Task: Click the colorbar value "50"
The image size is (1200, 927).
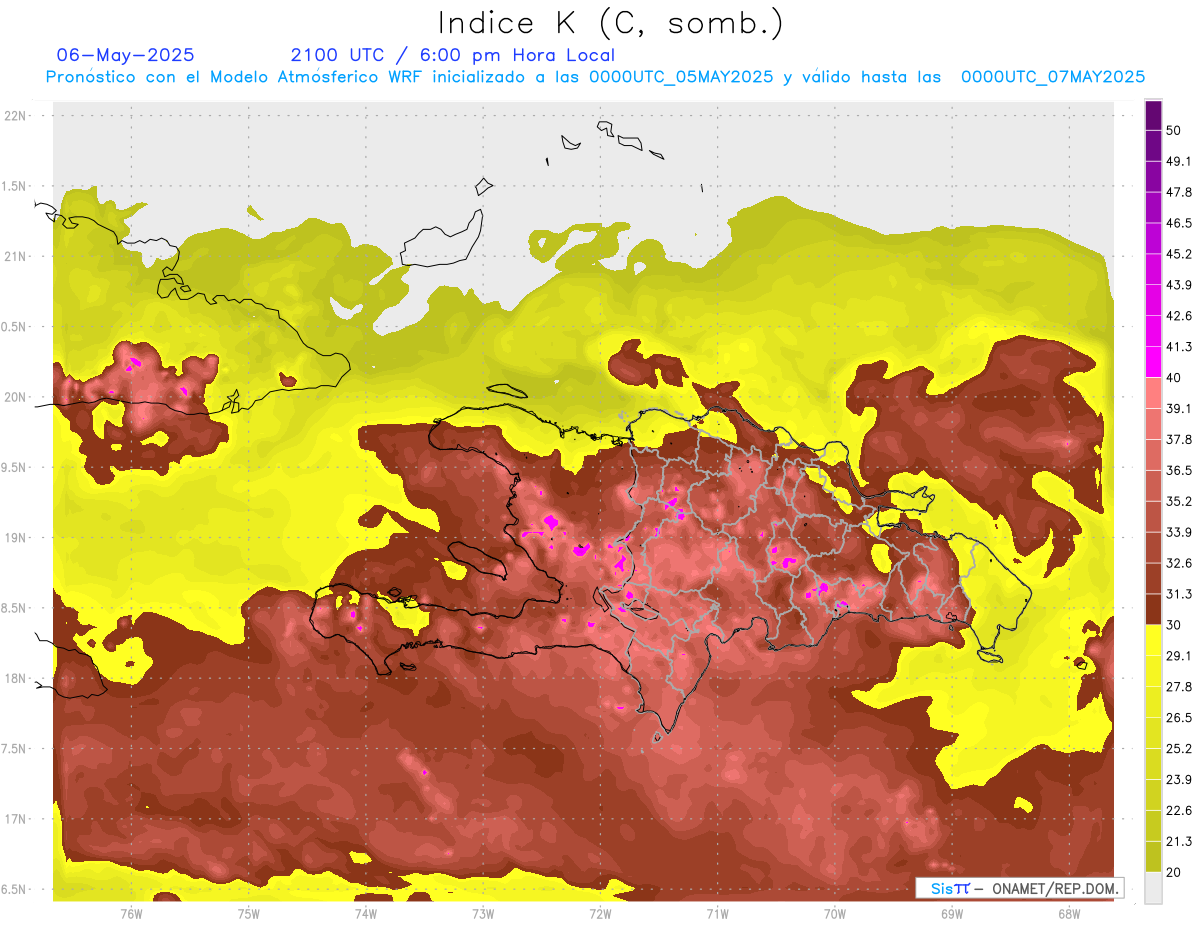Action: click(1174, 130)
